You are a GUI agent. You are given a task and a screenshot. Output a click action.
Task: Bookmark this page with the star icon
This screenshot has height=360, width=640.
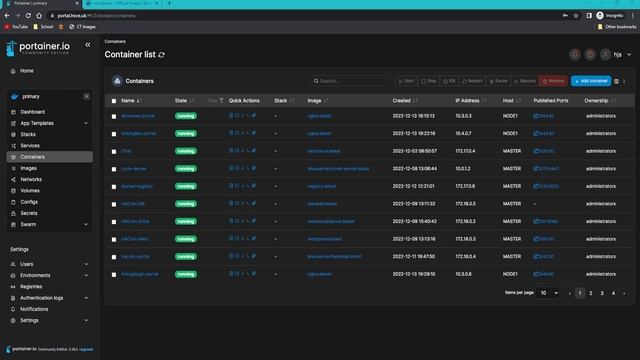coord(576,16)
